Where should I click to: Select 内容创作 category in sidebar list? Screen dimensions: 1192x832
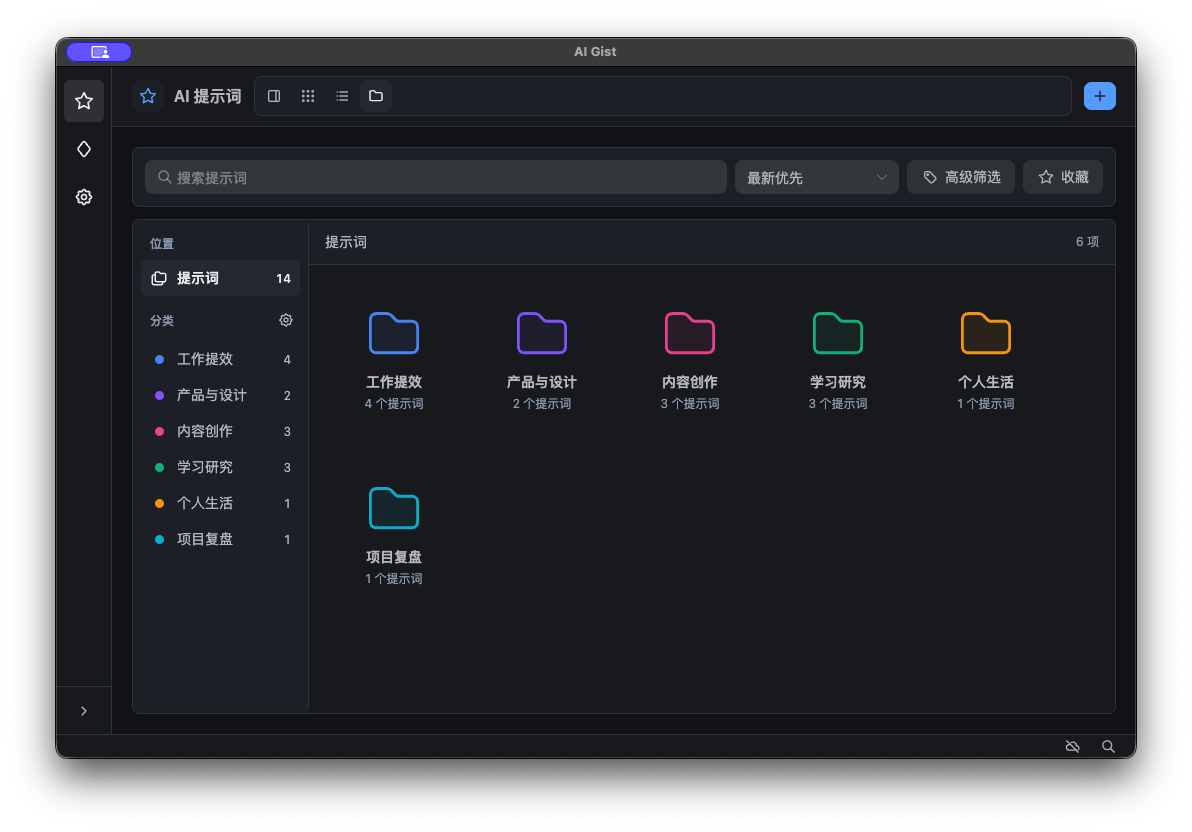click(x=220, y=431)
